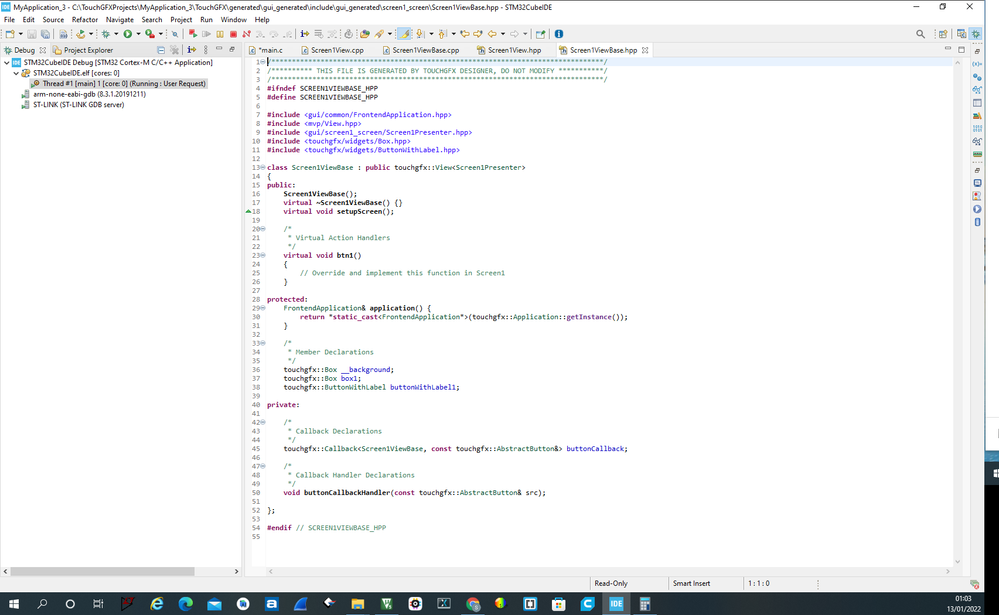The width and height of the screenshot is (999, 615).
Task: Collapse STM32CubeIDE.elf tree node
Action: 16,73
